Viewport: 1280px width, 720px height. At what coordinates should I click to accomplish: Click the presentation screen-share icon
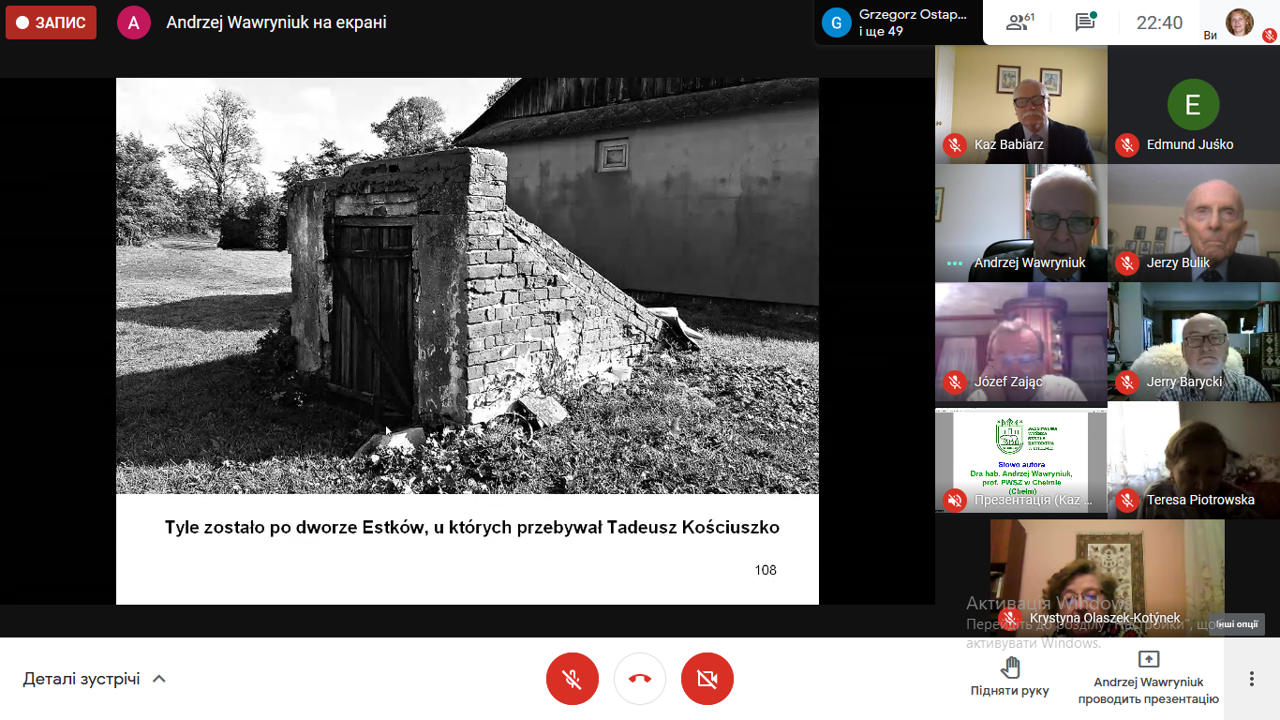click(1148, 659)
